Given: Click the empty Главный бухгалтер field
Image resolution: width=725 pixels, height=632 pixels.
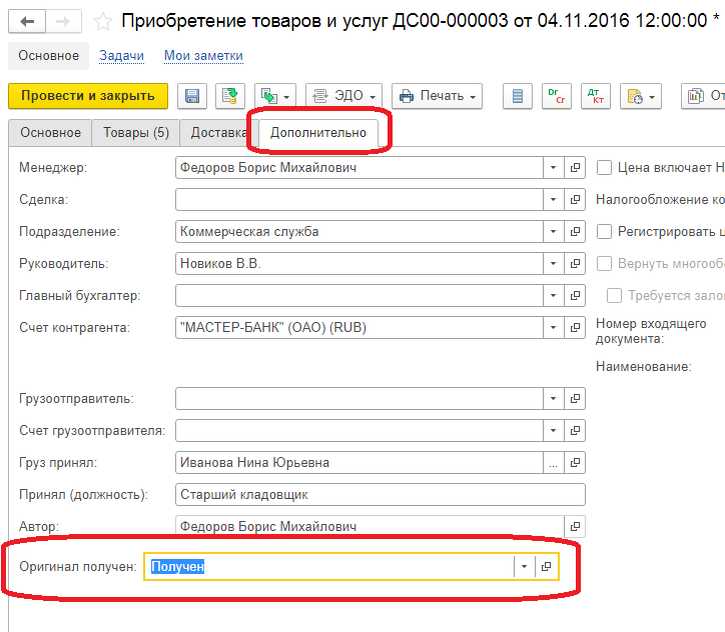Looking at the screenshot, I should click(359, 295).
